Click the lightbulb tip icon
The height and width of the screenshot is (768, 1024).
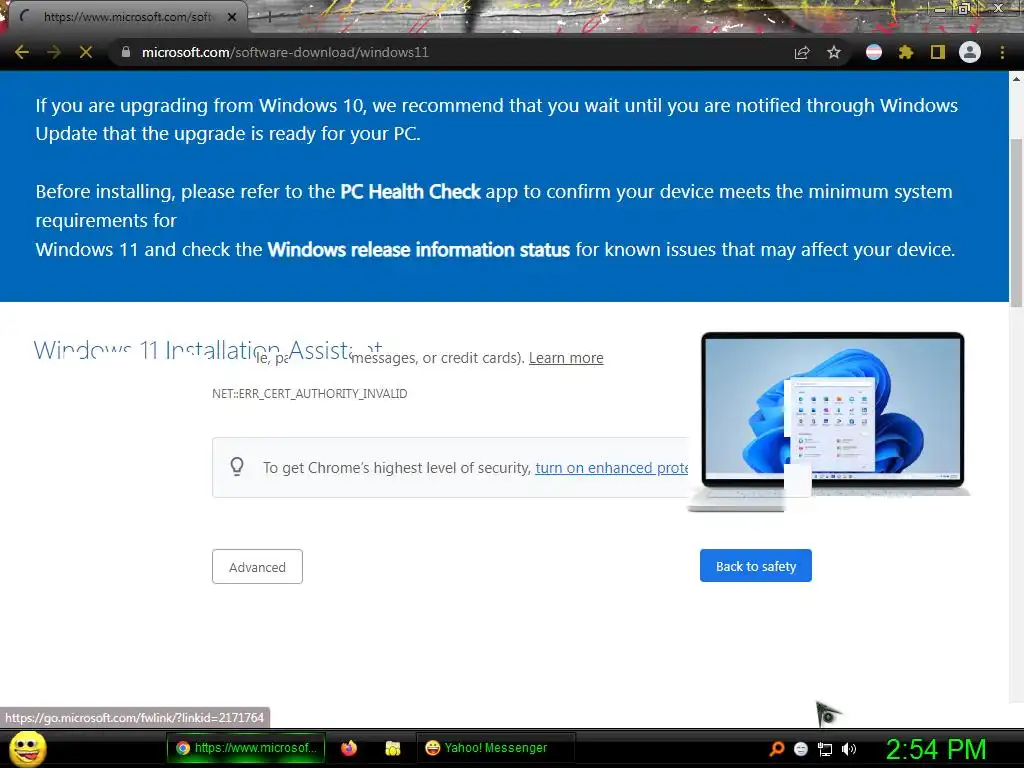(x=237, y=467)
